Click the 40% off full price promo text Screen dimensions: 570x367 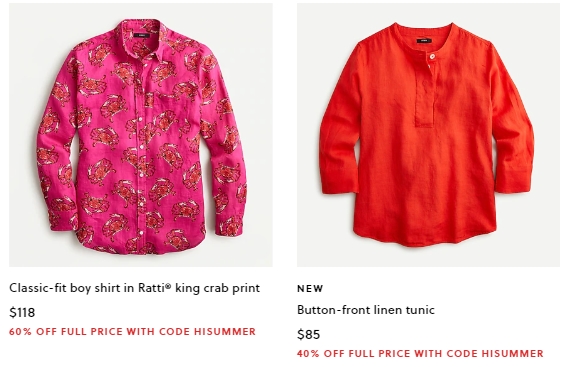(420, 354)
